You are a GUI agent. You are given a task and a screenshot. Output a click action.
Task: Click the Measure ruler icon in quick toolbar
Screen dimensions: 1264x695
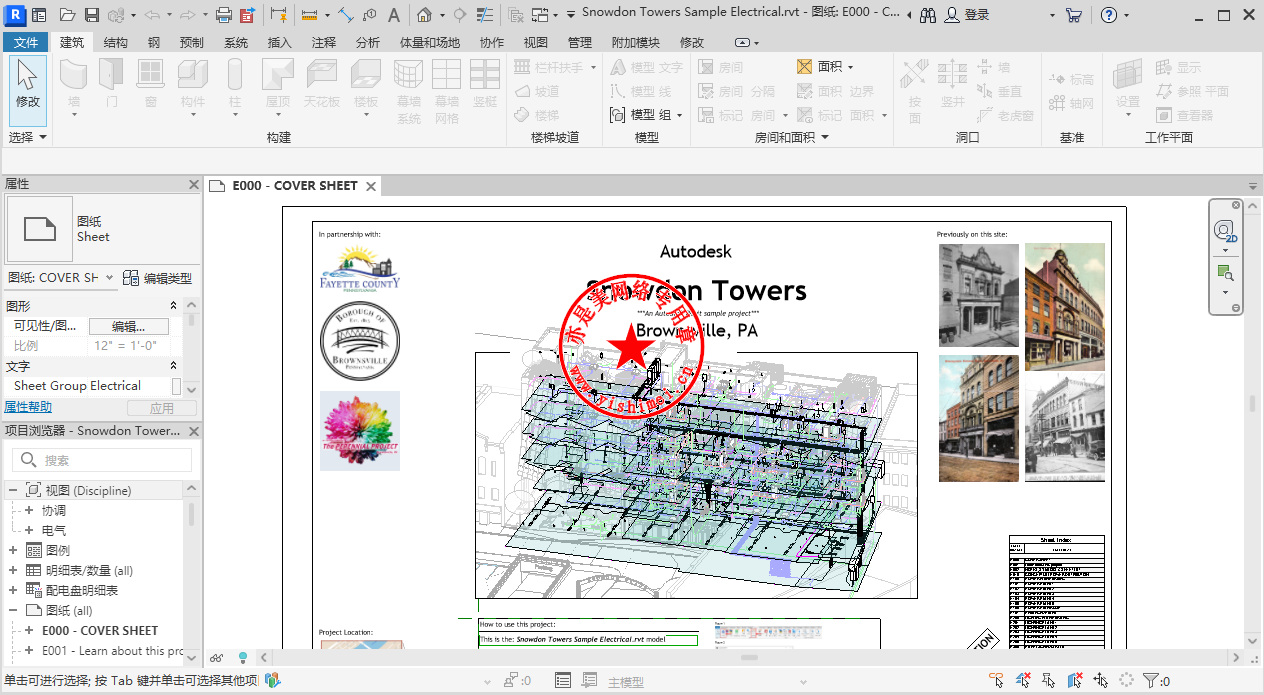click(310, 15)
